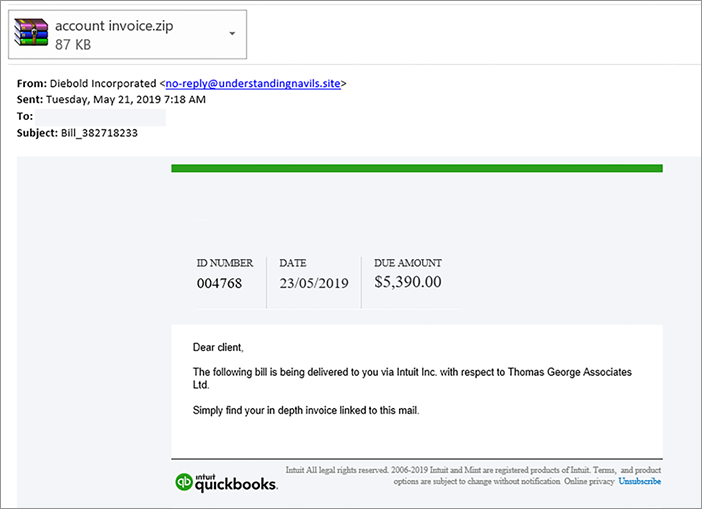Click the sentence mentioning Thomas George Associates
The image size is (702, 509).
412,378
